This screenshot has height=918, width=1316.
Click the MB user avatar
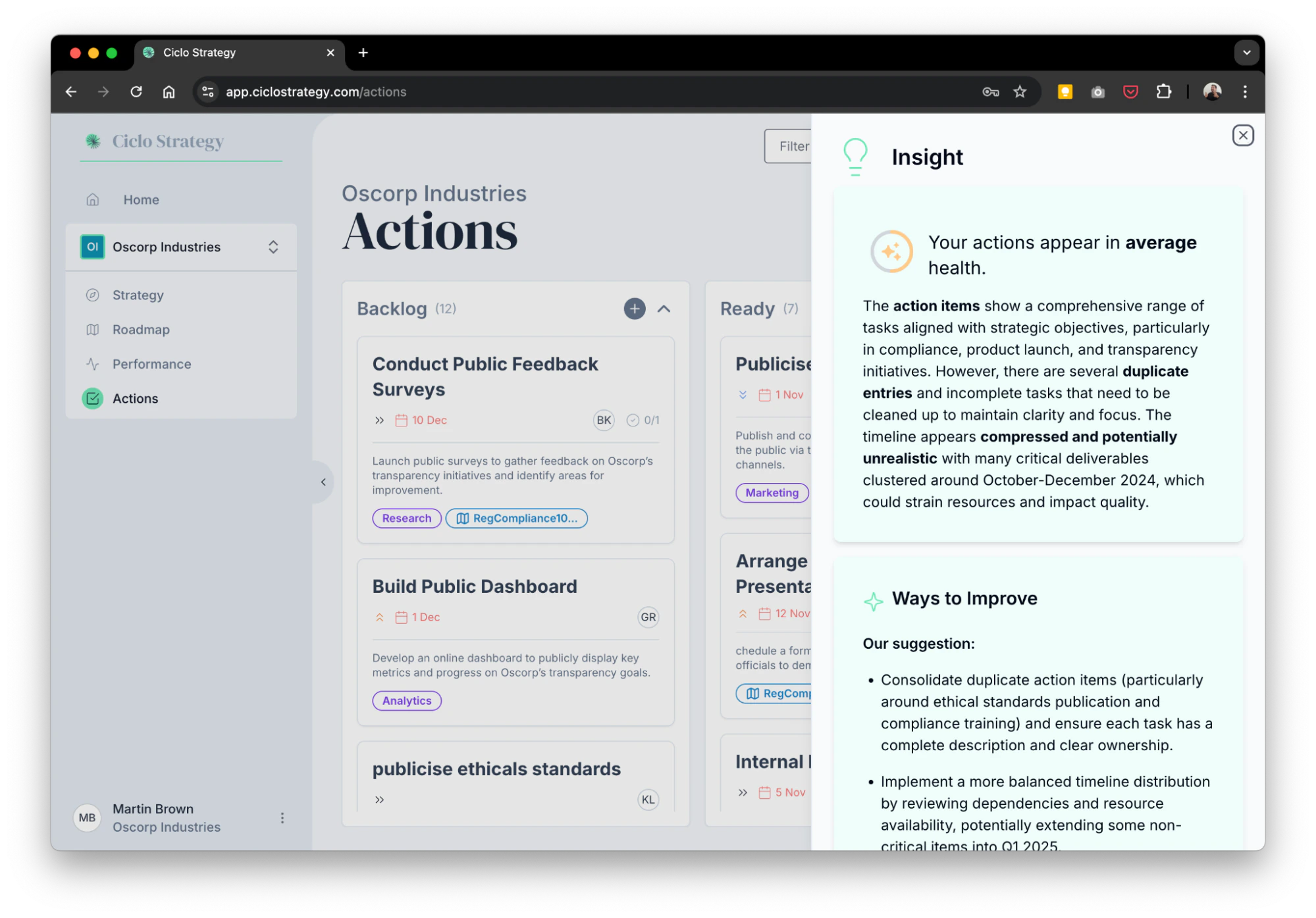(x=87, y=818)
